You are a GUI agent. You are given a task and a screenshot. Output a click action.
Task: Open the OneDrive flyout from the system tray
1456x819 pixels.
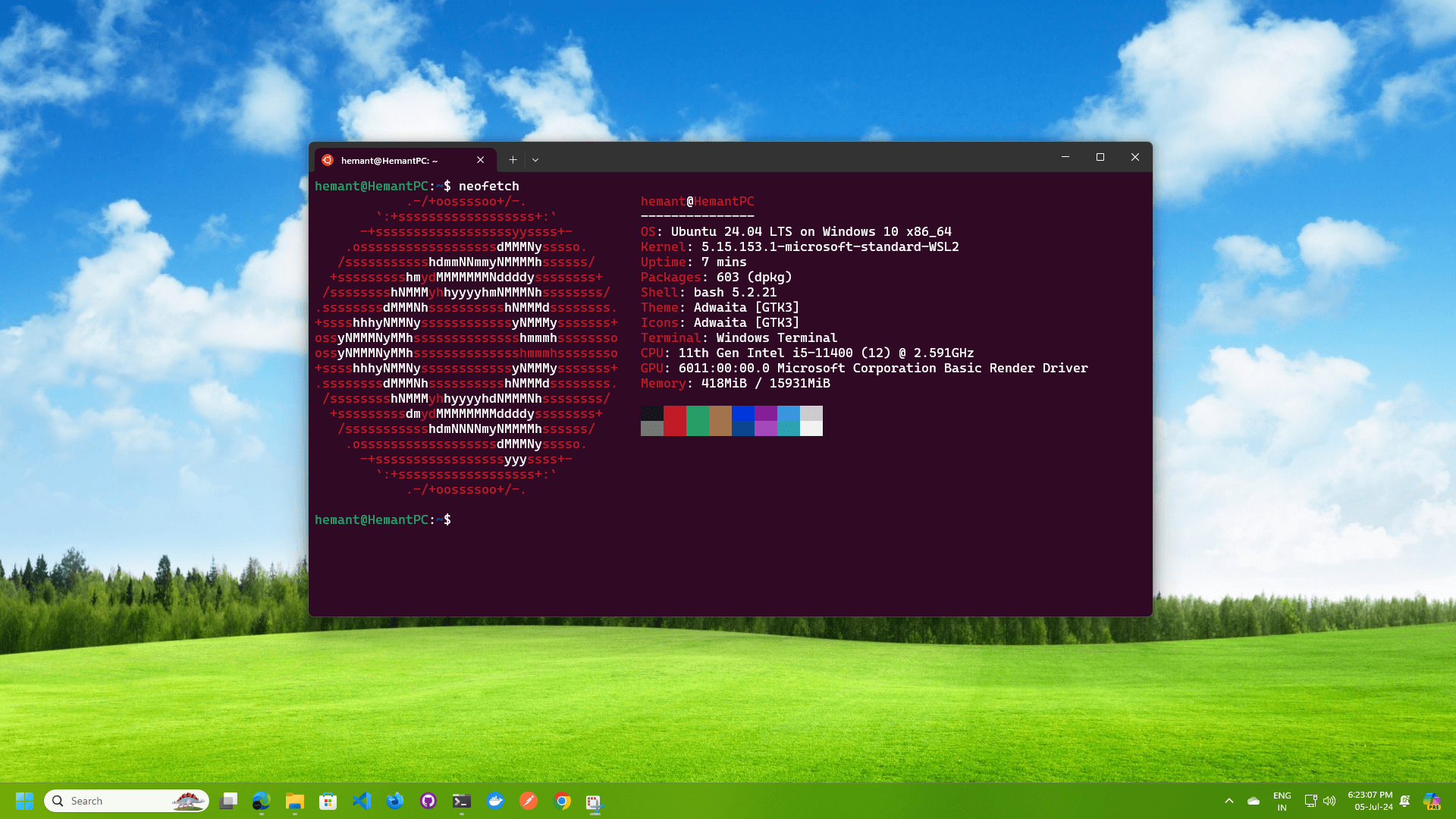[1253, 800]
